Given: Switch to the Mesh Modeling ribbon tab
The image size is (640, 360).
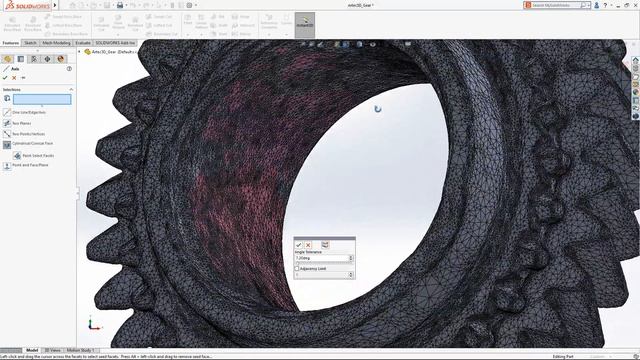Looking at the screenshot, I should point(56,43).
